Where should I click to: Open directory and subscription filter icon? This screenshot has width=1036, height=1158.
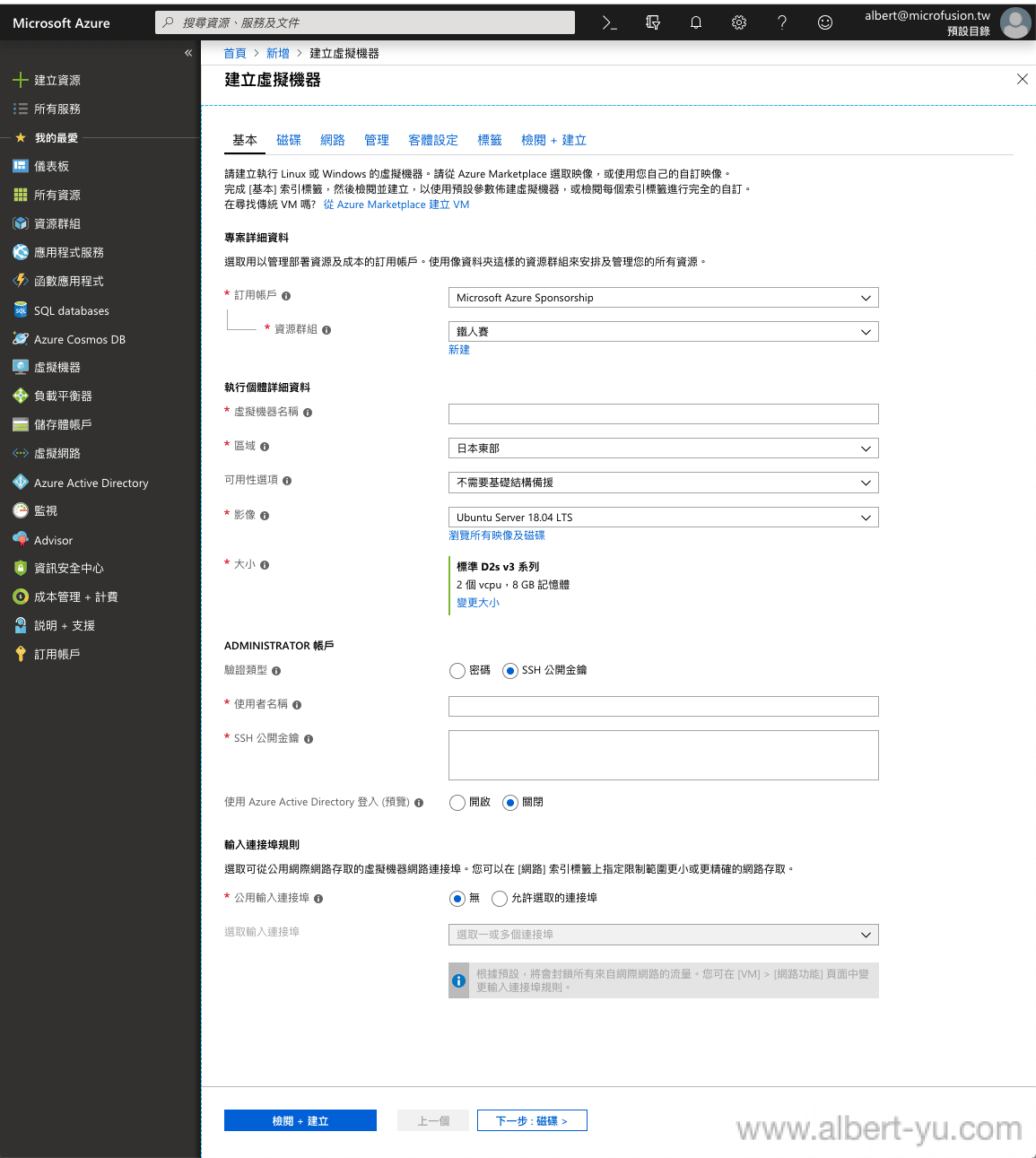coord(653,22)
